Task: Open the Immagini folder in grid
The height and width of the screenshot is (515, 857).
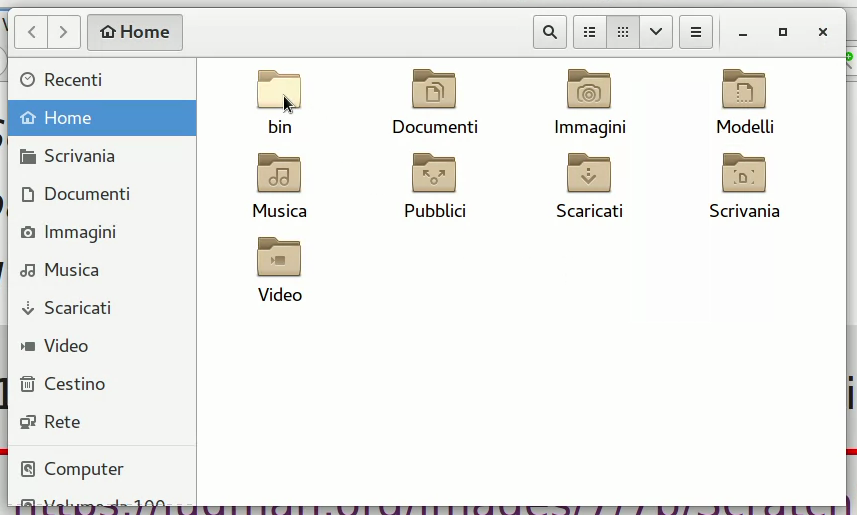Action: point(589,91)
